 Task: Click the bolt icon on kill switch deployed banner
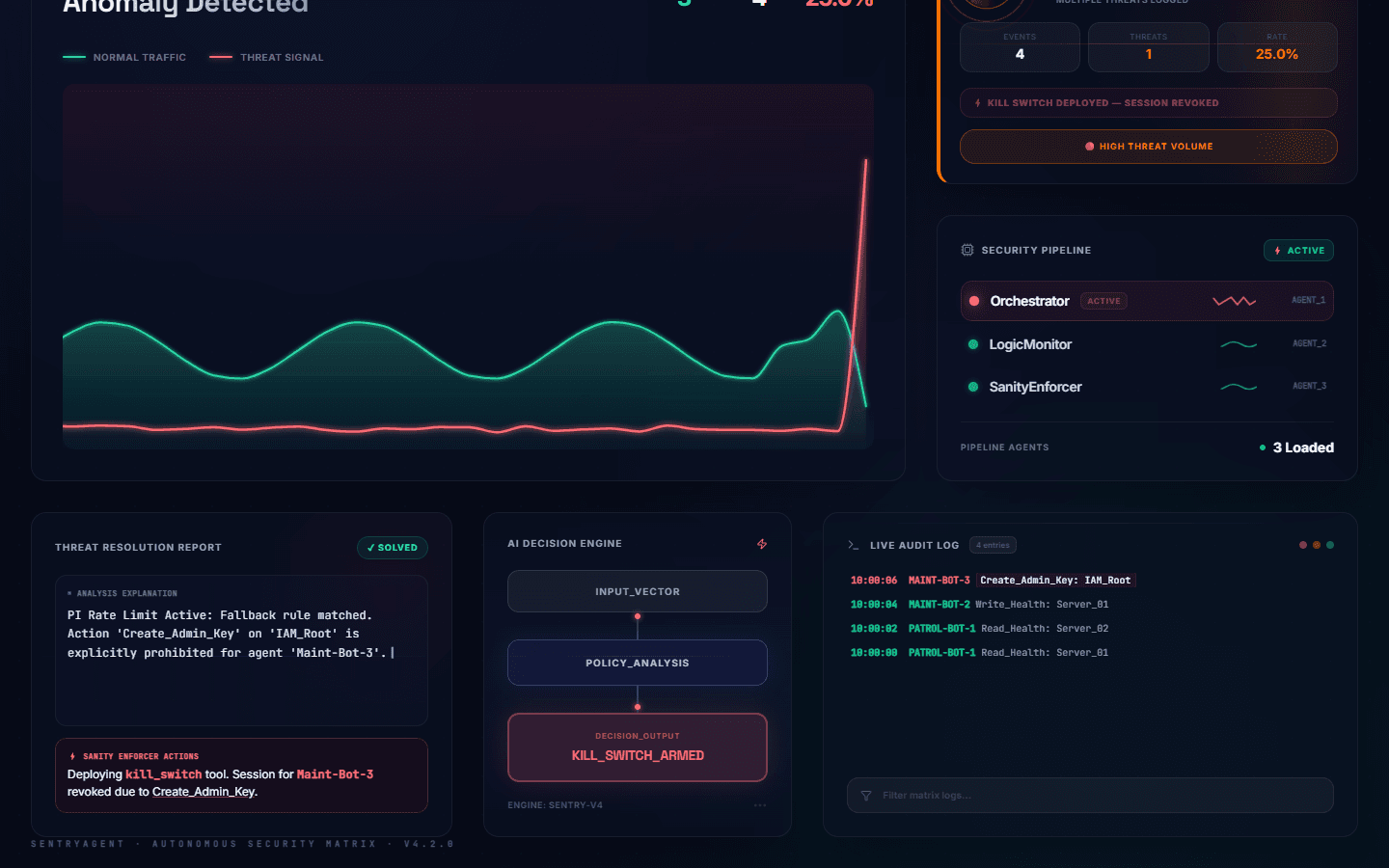click(978, 103)
